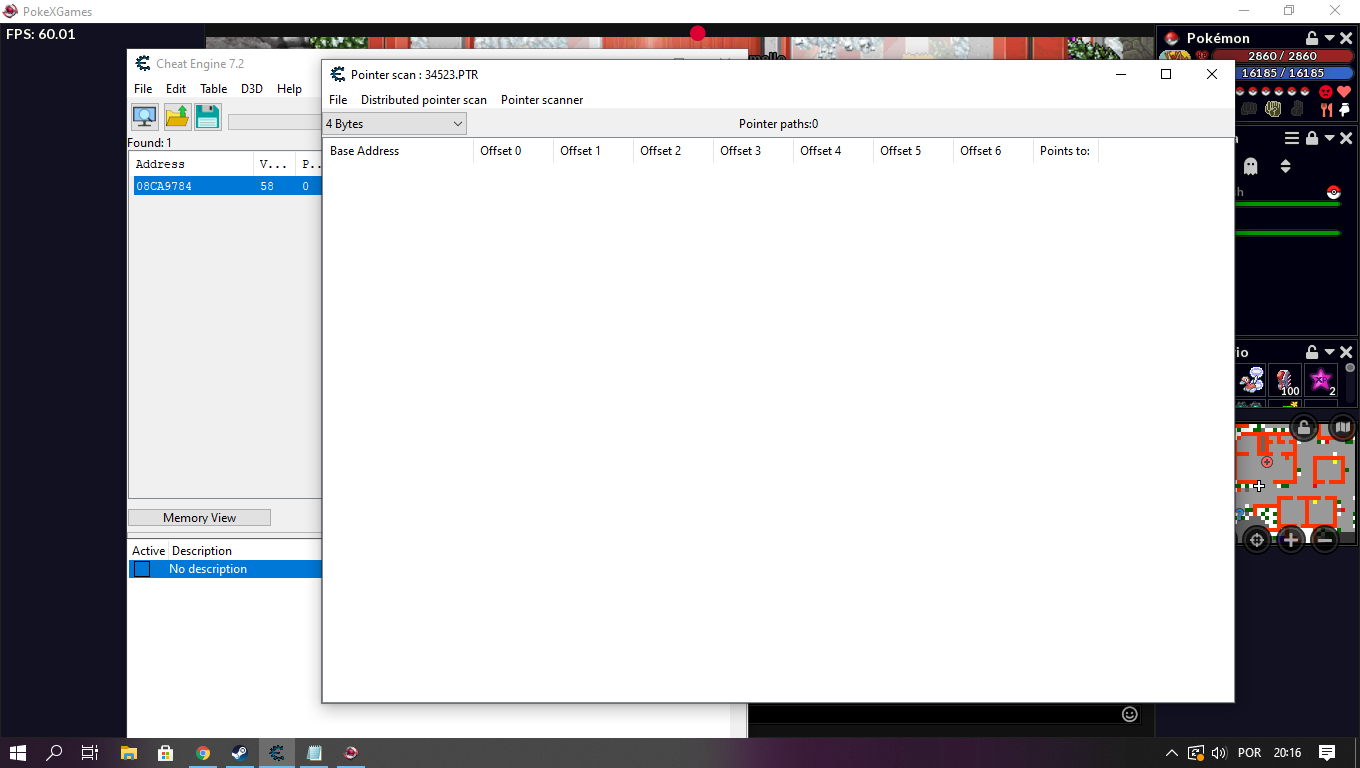Click the star XP item in inventory
The image size is (1360, 768).
point(1321,380)
